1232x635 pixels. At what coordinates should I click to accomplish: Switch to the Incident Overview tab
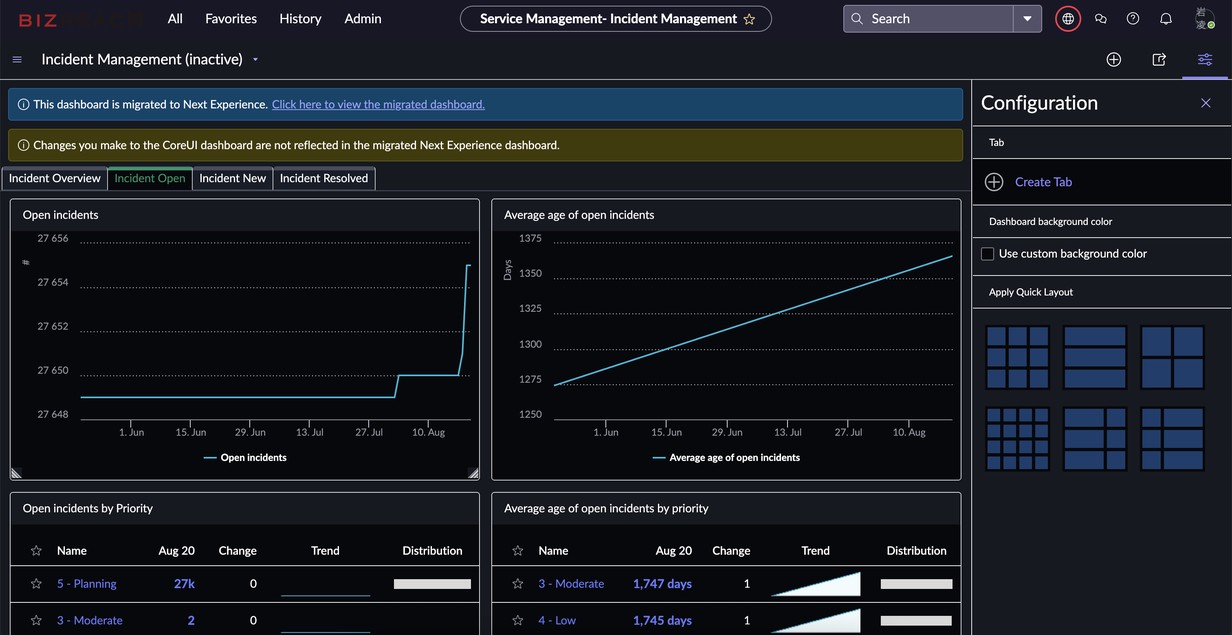55,178
